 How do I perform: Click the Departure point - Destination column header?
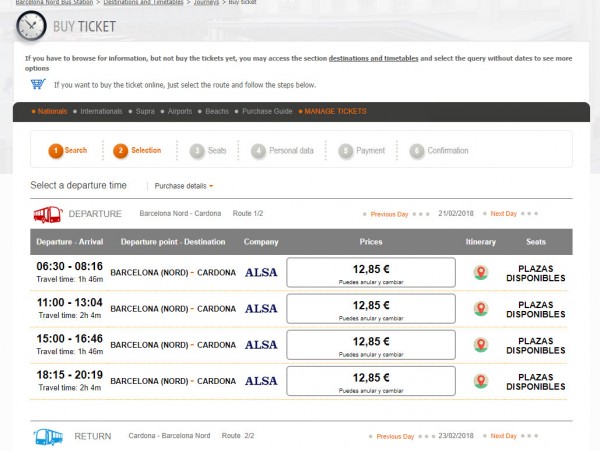point(173,242)
